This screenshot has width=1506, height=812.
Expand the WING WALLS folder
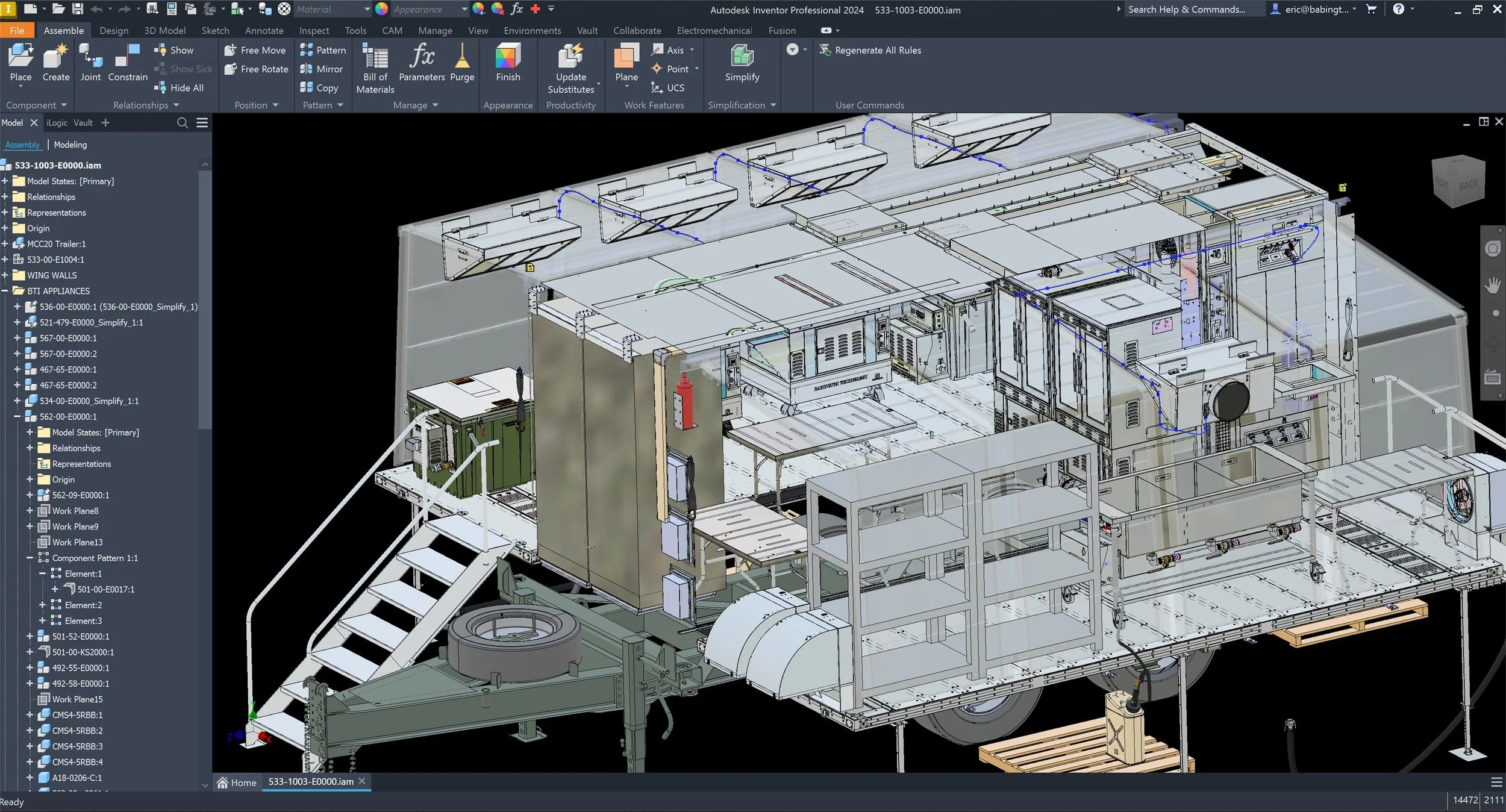(5, 275)
